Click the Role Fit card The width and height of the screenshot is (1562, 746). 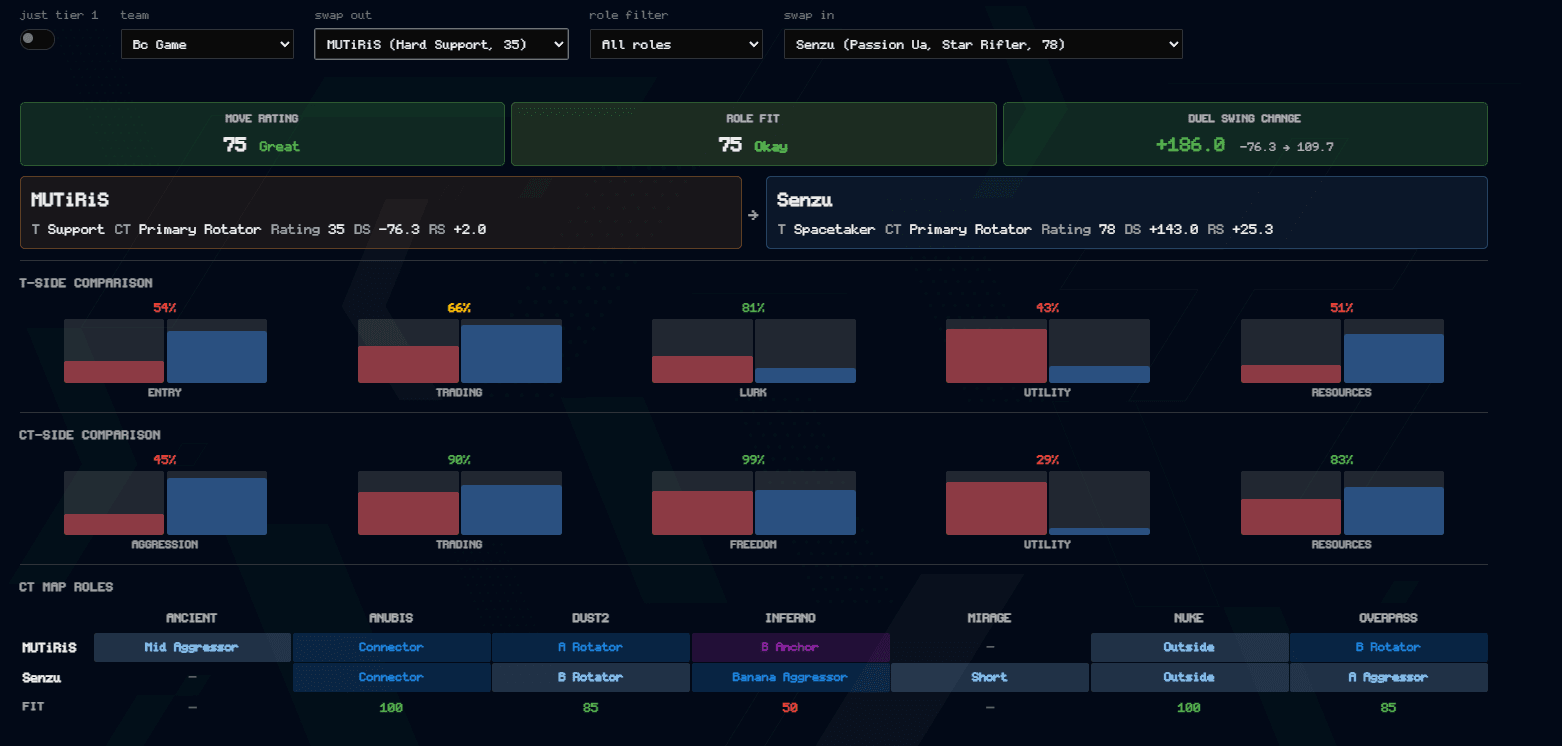[754, 134]
